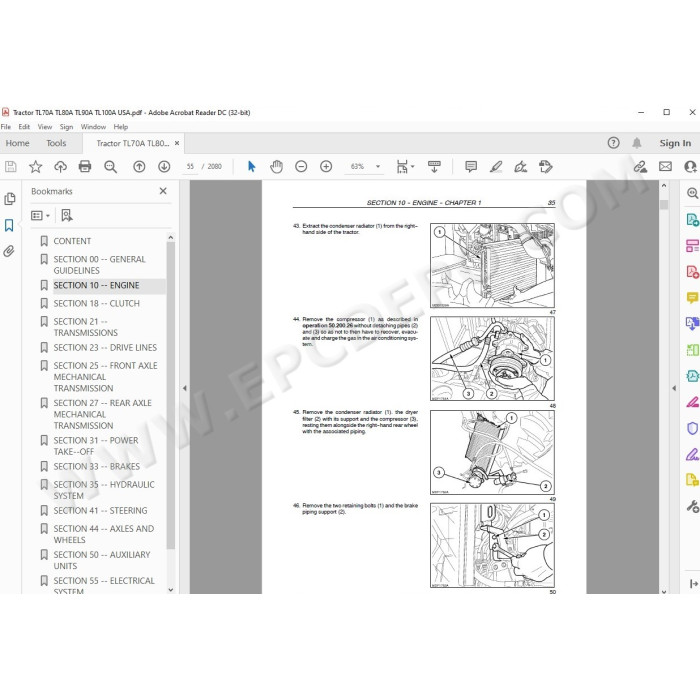Click the Protect shield tool icon
This screenshot has height=700, width=700.
(692, 429)
